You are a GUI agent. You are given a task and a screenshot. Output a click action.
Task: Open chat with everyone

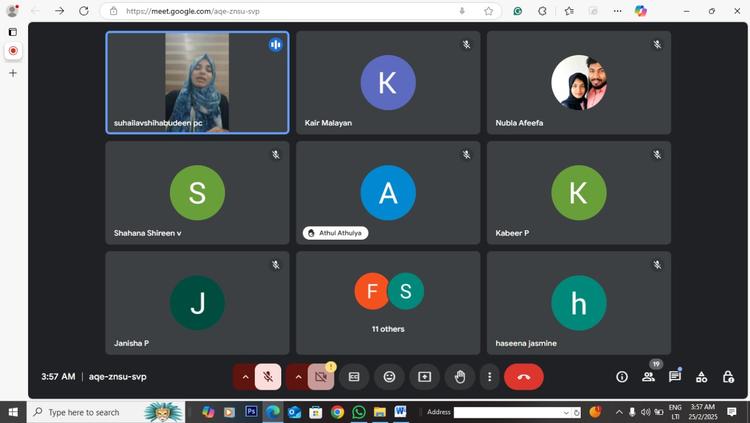(675, 377)
